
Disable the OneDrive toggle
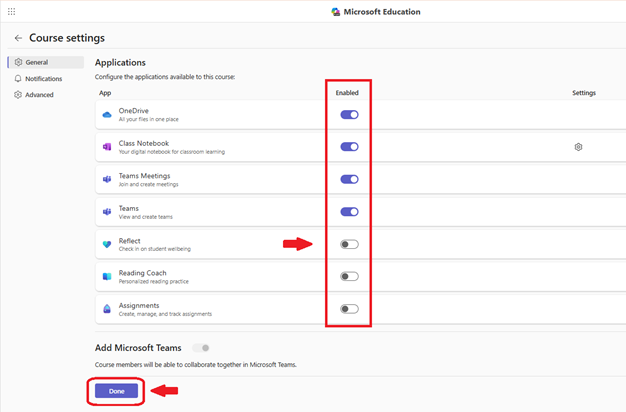(349, 115)
